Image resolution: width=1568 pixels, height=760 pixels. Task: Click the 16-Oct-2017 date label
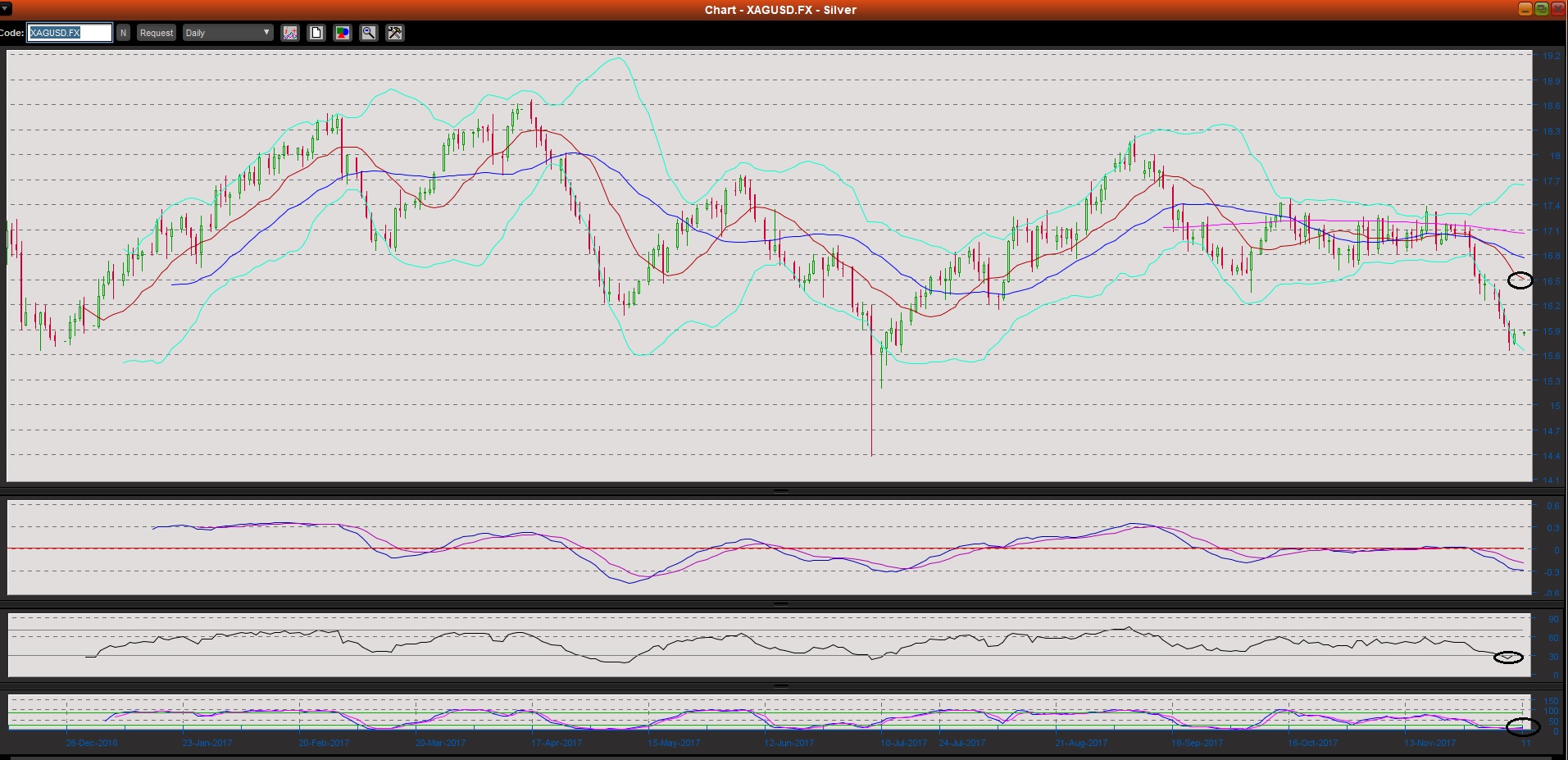coord(1313,743)
